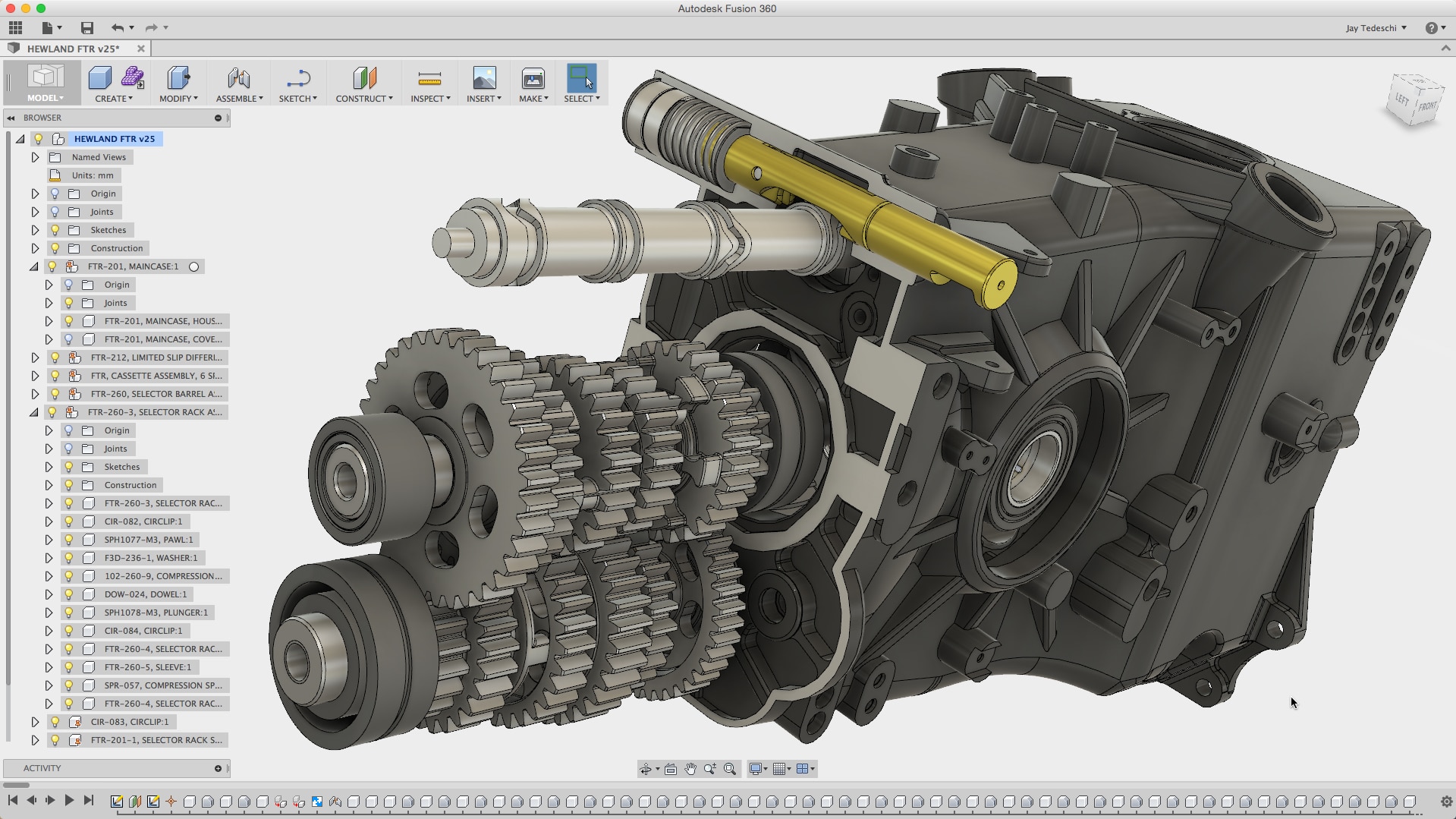The width and height of the screenshot is (1456, 819).
Task: Toggle visibility of the Joints folder
Action: 54,212
